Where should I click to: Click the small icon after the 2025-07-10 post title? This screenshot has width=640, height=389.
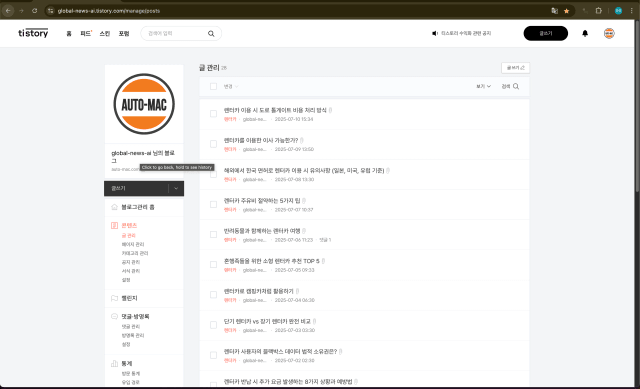(330, 110)
